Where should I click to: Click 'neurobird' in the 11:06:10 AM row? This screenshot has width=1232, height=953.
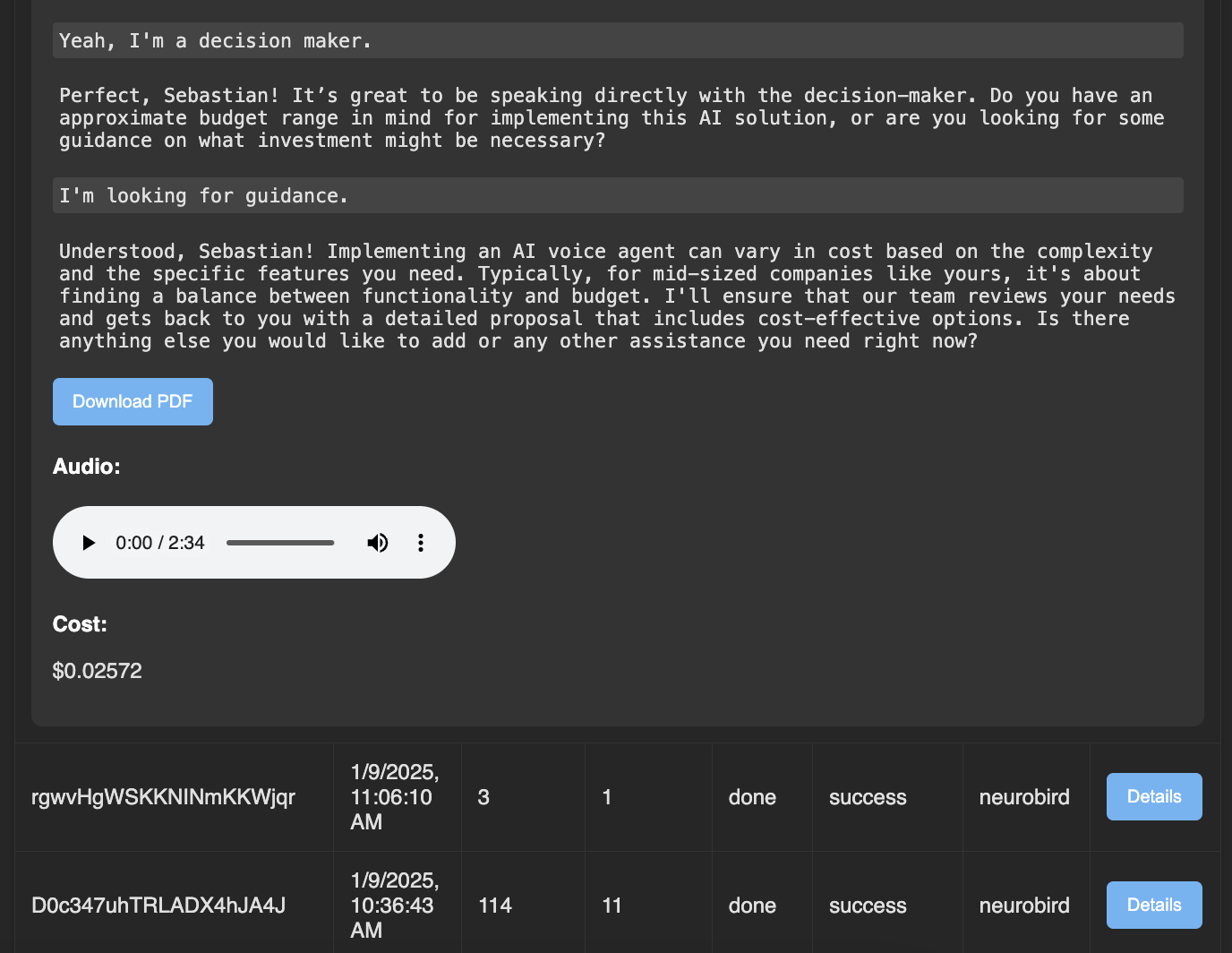tap(1024, 797)
